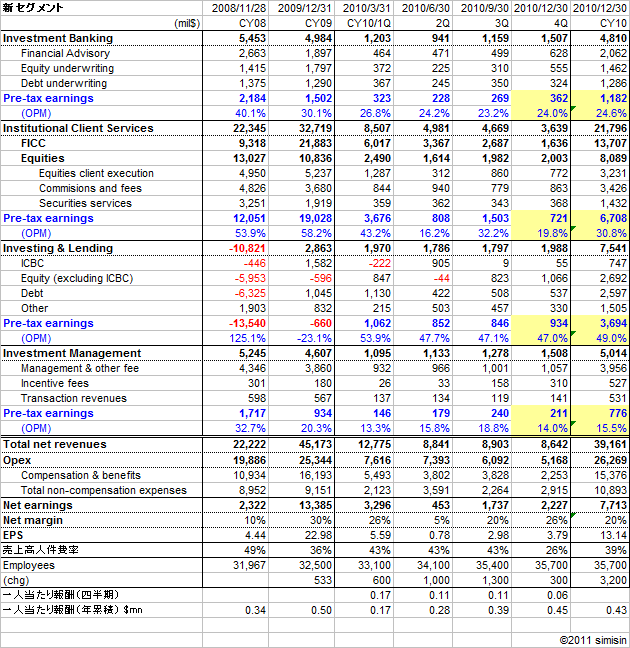The width and height of the screenshot is (630, 648).
Task: Click the 22.98 EPS value
Action: pos(318,535)
